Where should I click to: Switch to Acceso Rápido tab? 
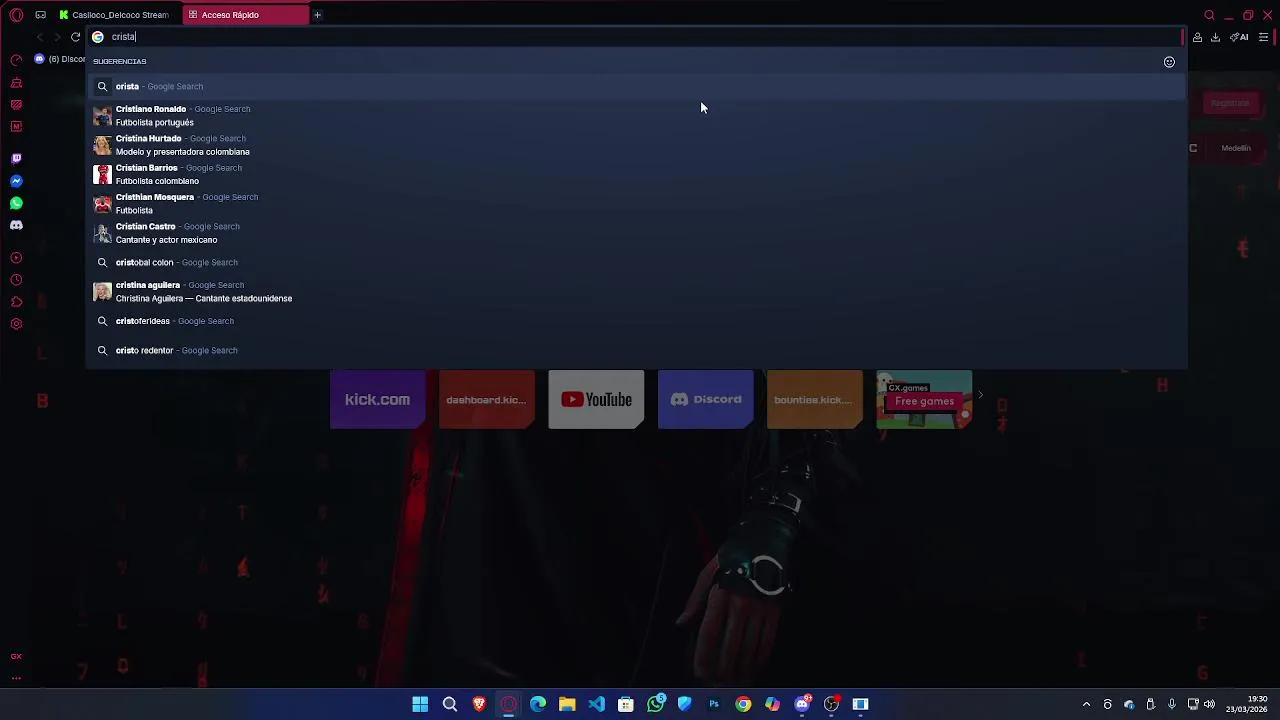(x=246, y=15)
